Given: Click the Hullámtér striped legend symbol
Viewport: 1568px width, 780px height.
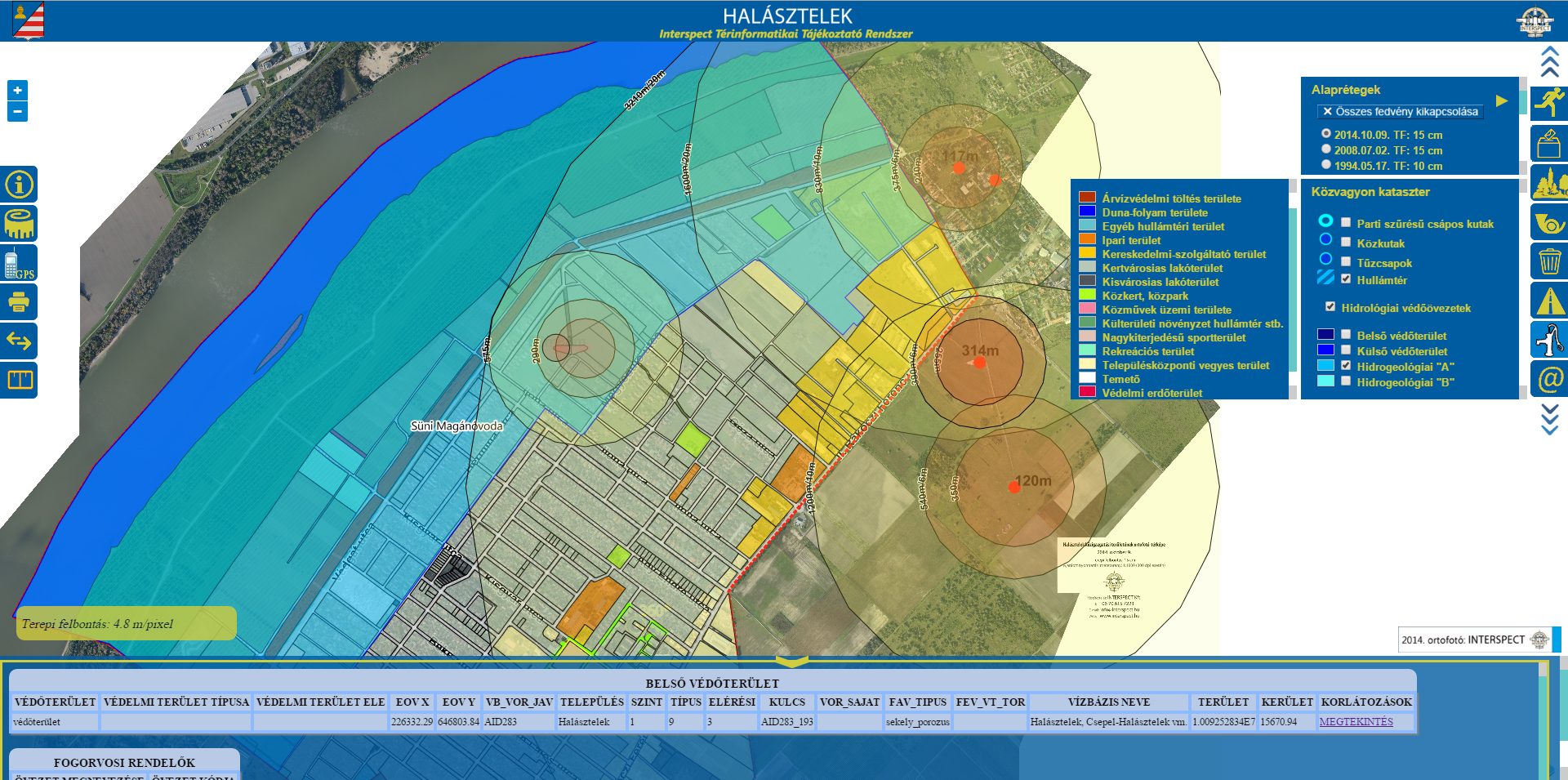Looking at the screenshot, I should [1325, 278].
